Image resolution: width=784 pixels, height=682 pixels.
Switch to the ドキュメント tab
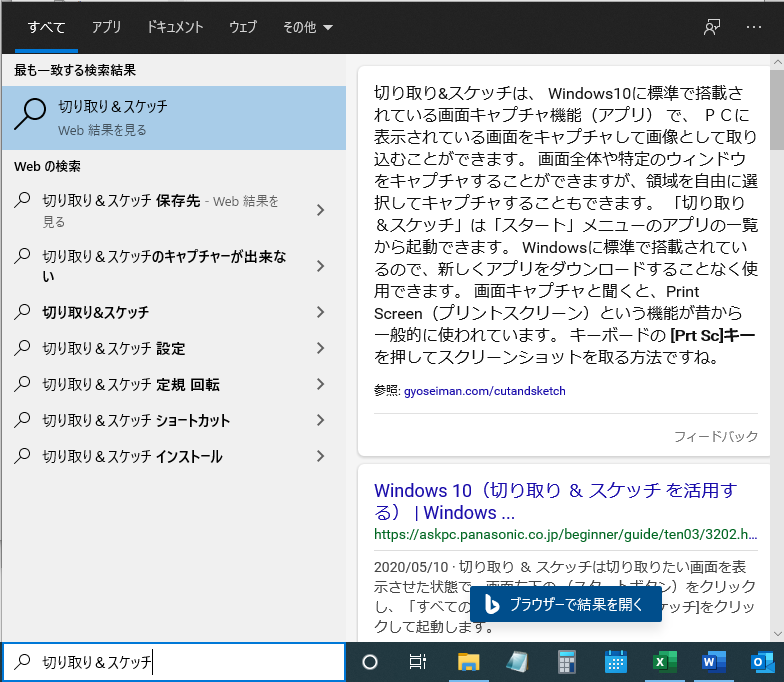tap(175, 27)
